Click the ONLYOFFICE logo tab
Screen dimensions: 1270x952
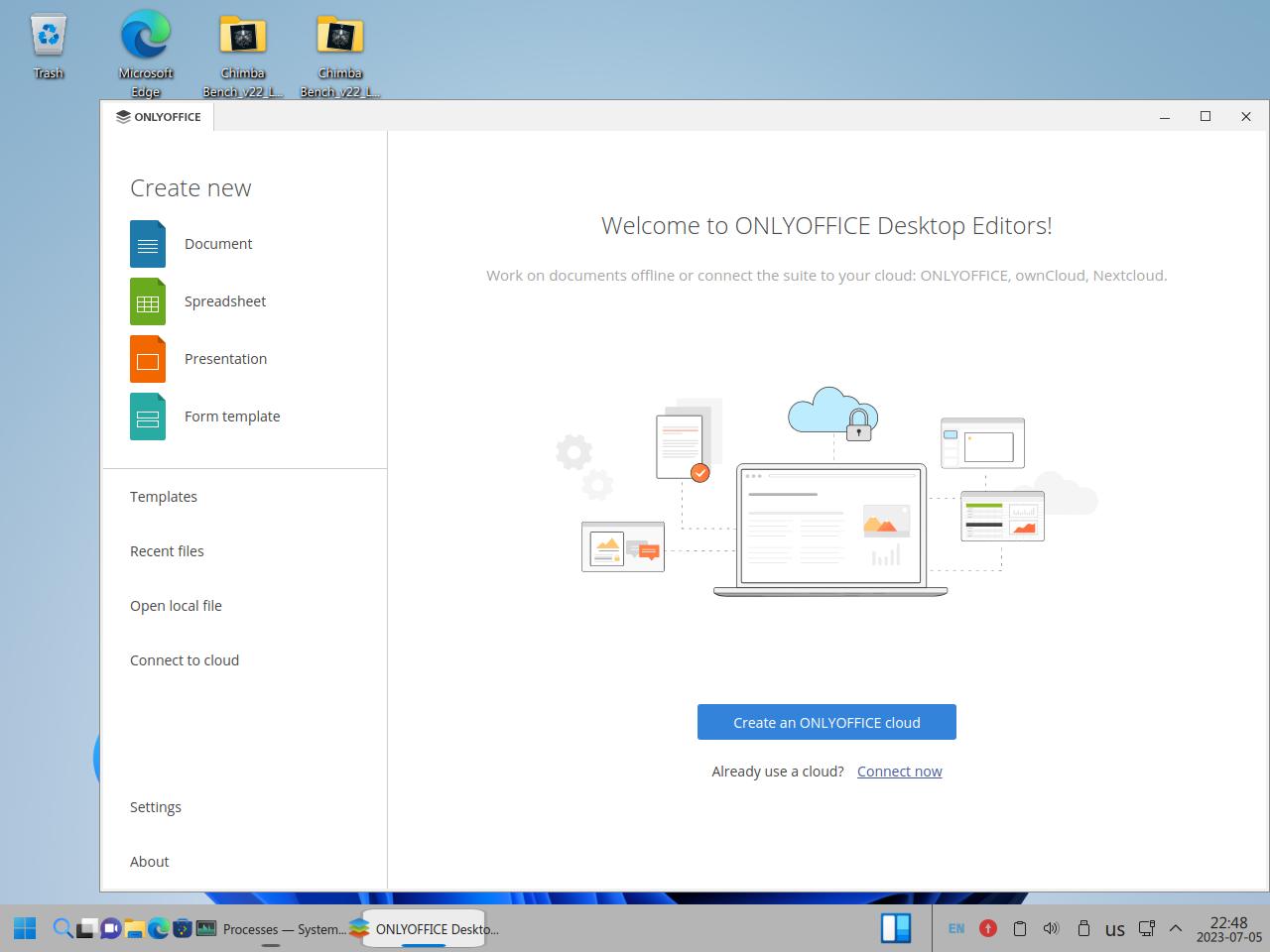(158, 117)
